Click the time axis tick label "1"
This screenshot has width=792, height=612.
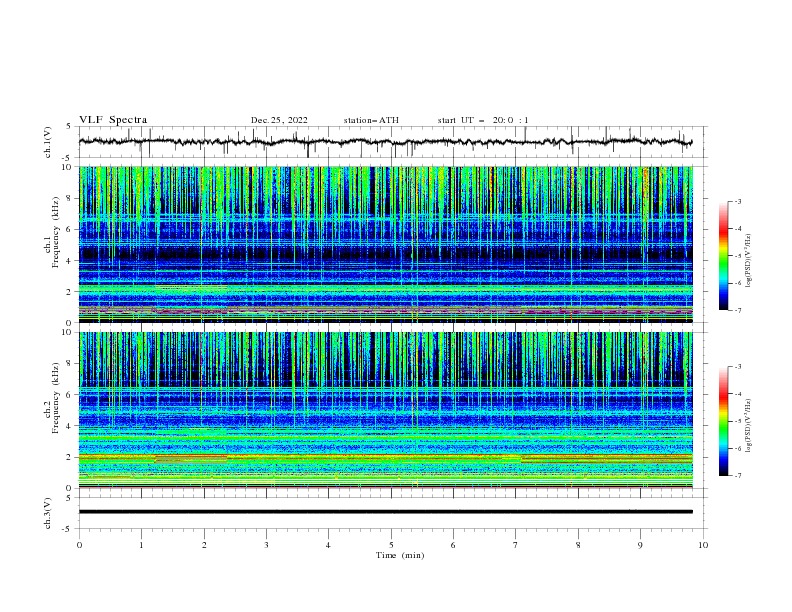pos(142,545)
